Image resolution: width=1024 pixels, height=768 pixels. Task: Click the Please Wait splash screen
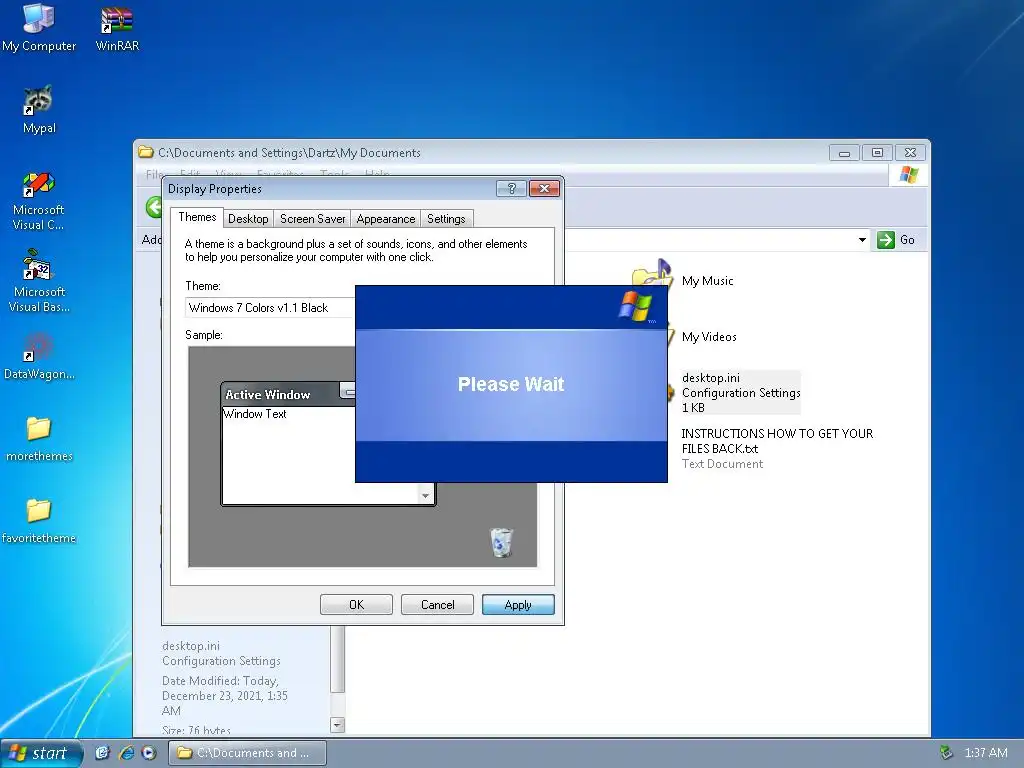coord(511,384)
